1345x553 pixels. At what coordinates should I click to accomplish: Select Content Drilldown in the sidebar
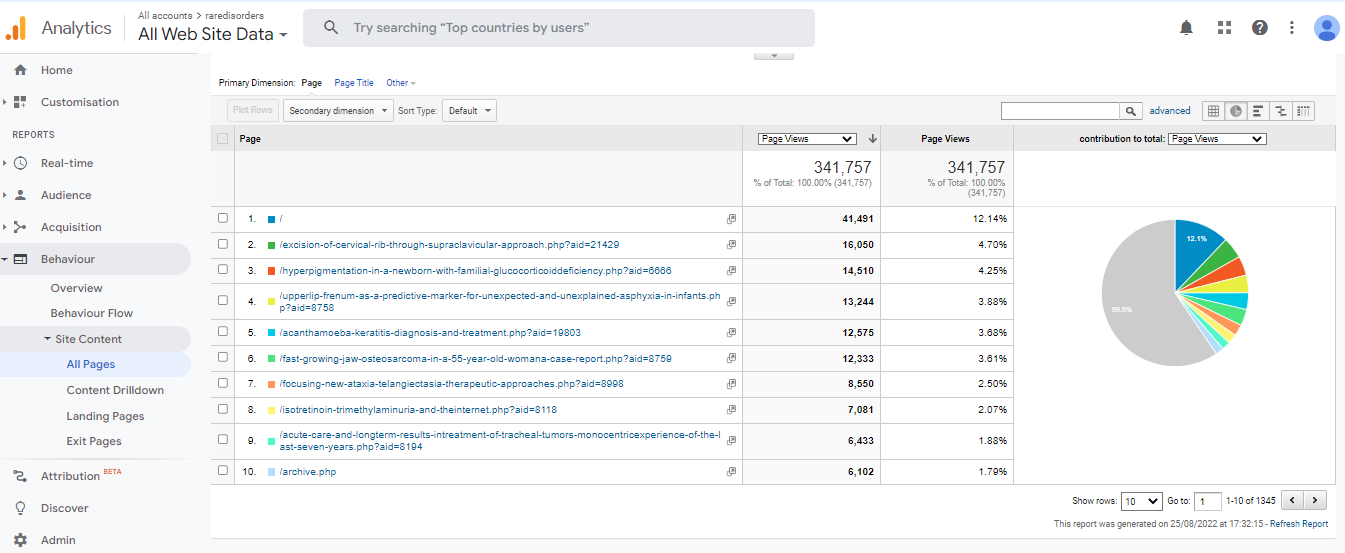point(115,390)
